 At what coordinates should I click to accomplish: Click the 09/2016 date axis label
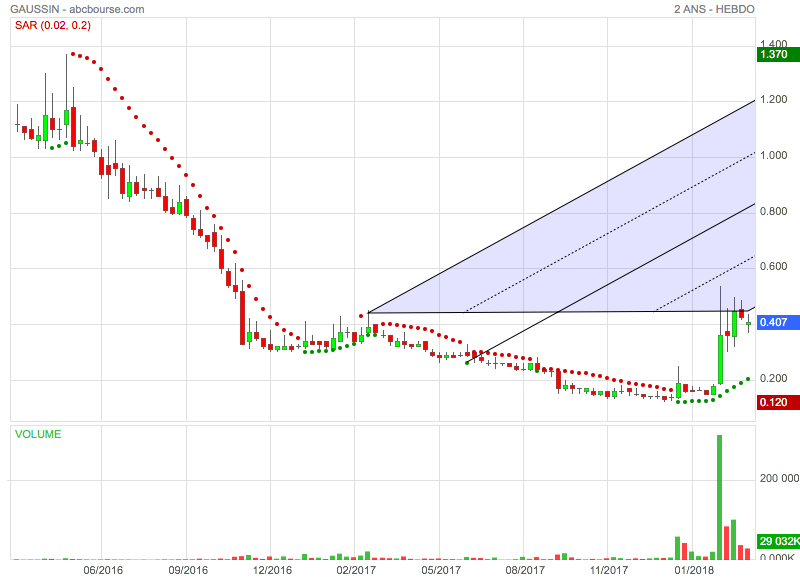click(188, 570)
